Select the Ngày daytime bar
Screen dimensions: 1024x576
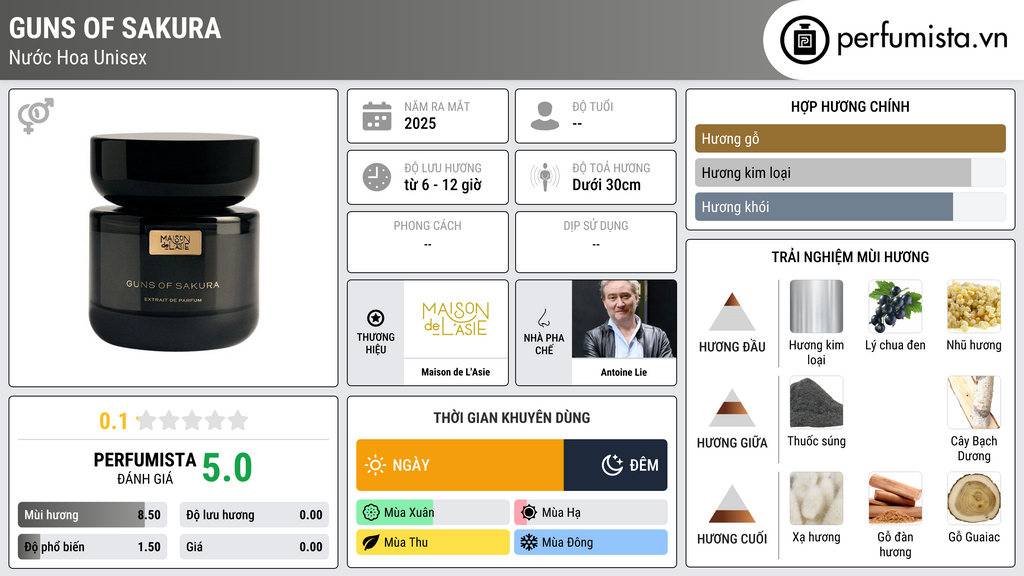click(x=460, y=465)
